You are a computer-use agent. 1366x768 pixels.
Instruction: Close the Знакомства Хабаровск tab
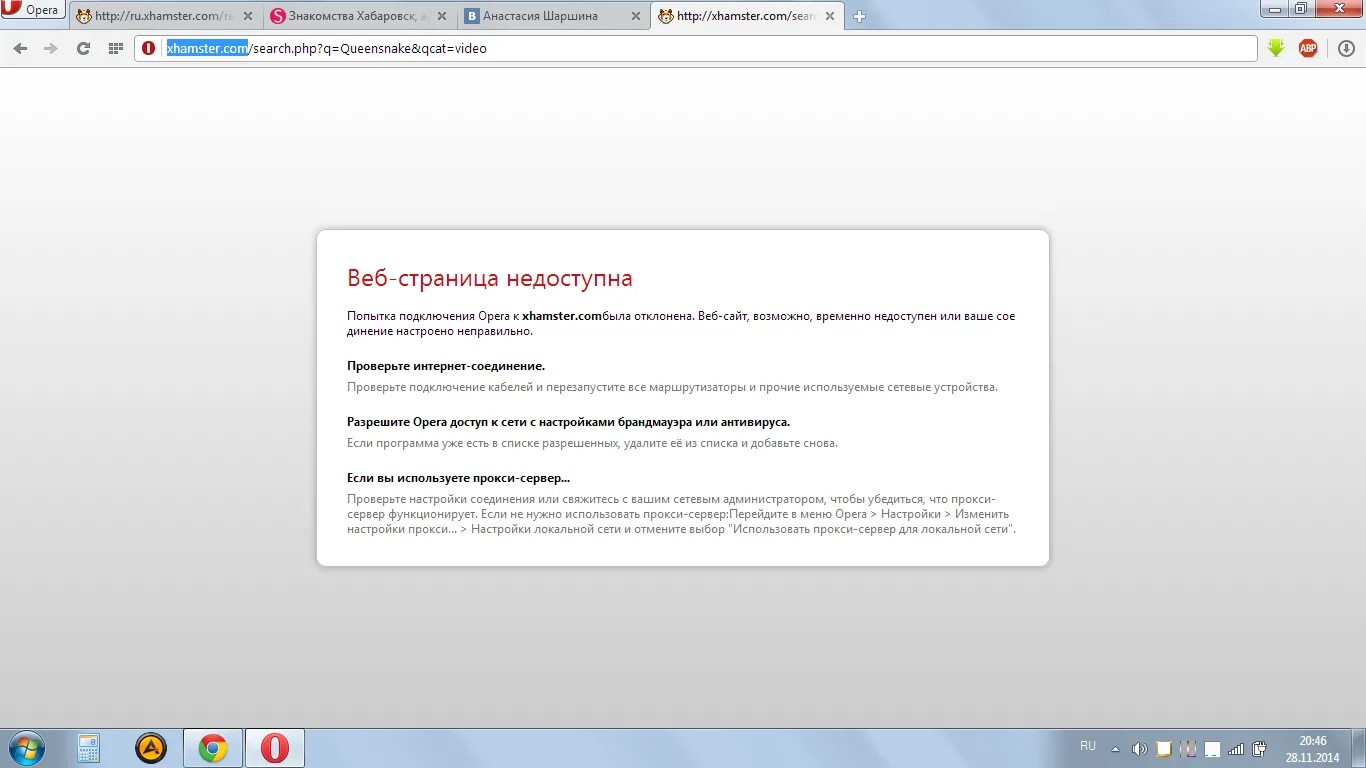pyautogui.click(x=442, y=16)
